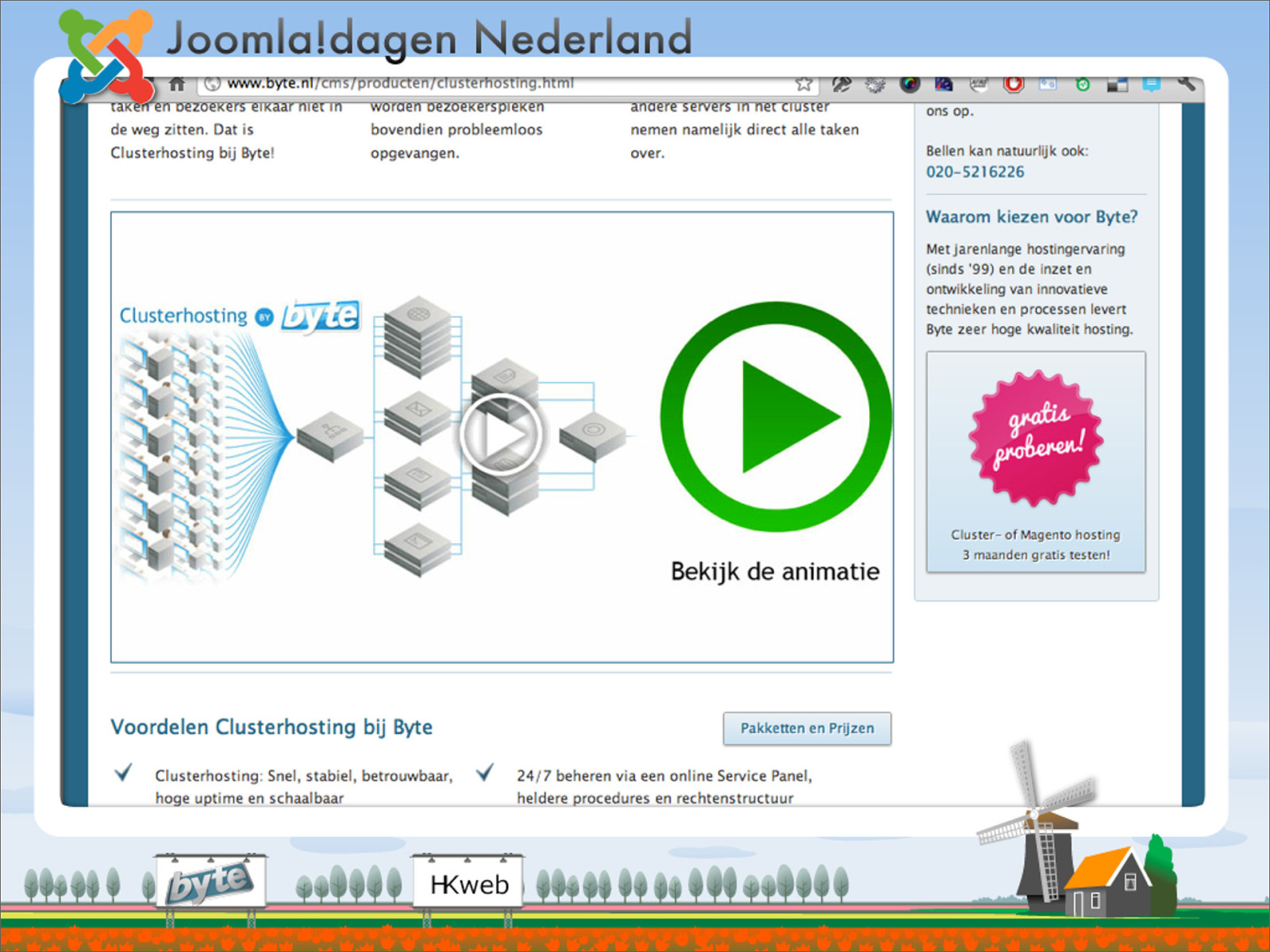Click 'Voordelen Clusterhosting bij Byte' heading
This screenshot has height=952, width=1270.
click(271, 727)
